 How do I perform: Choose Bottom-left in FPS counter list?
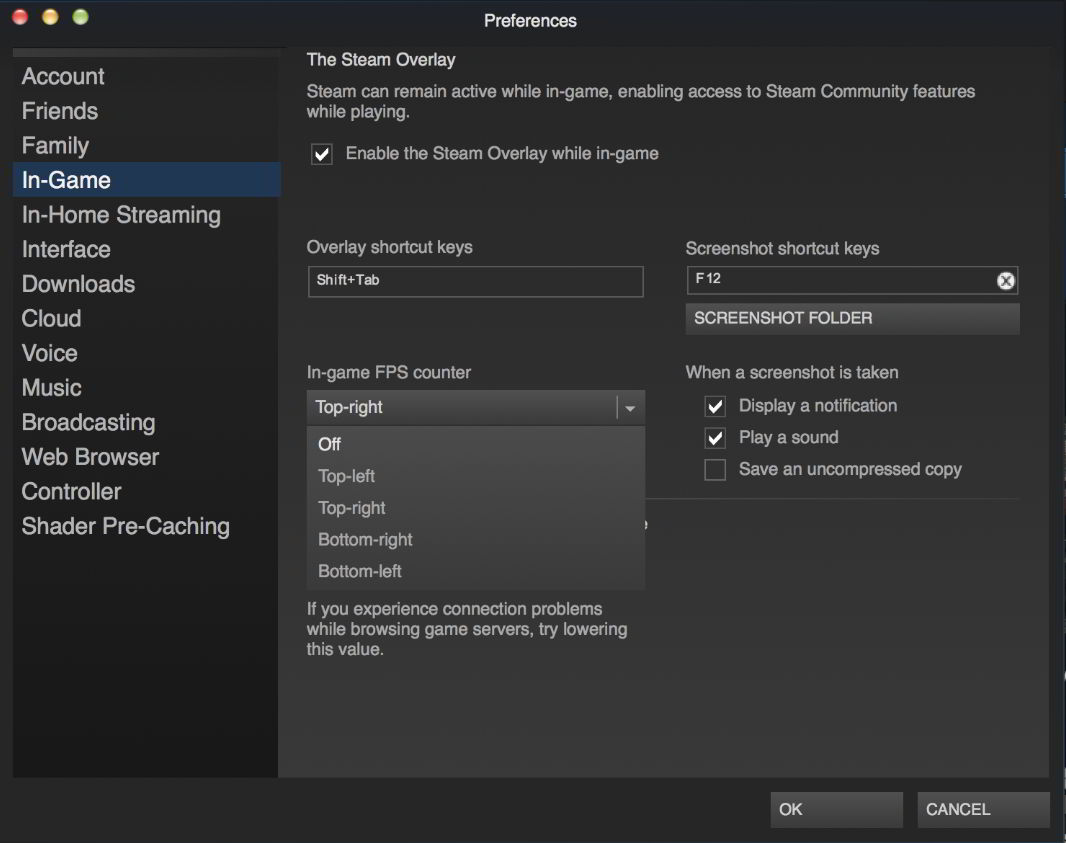pyautogui.click(x=476, y=571)
